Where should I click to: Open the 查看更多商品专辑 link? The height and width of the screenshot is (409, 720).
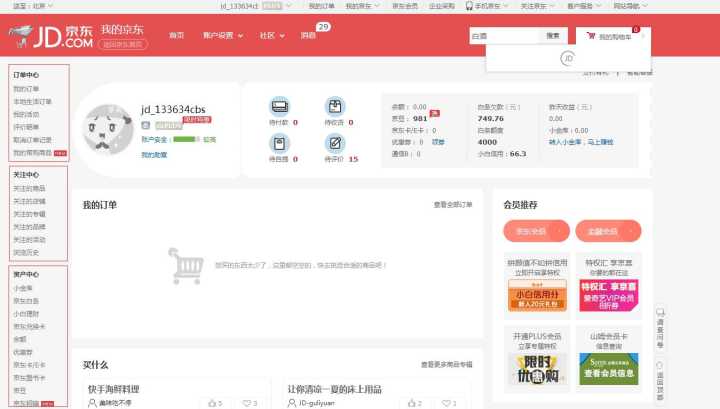click(x=446, y=364)
